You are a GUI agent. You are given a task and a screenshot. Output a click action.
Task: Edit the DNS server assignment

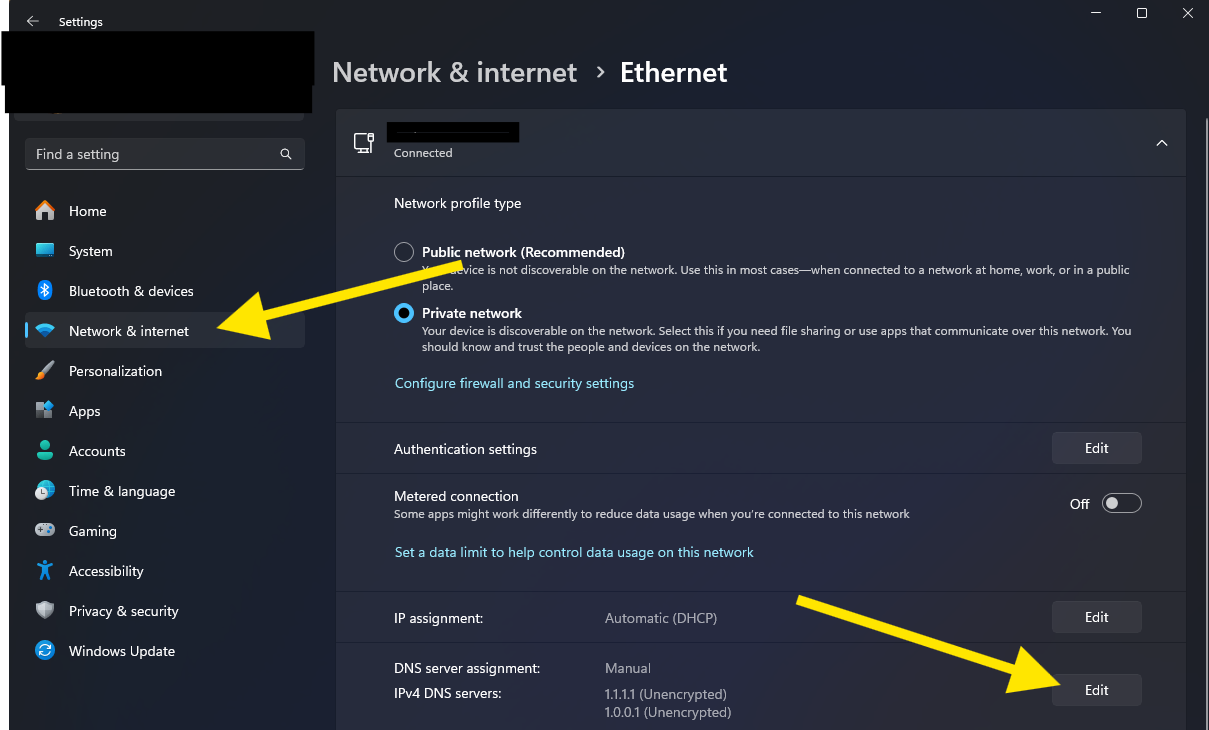click(1096, 689)
